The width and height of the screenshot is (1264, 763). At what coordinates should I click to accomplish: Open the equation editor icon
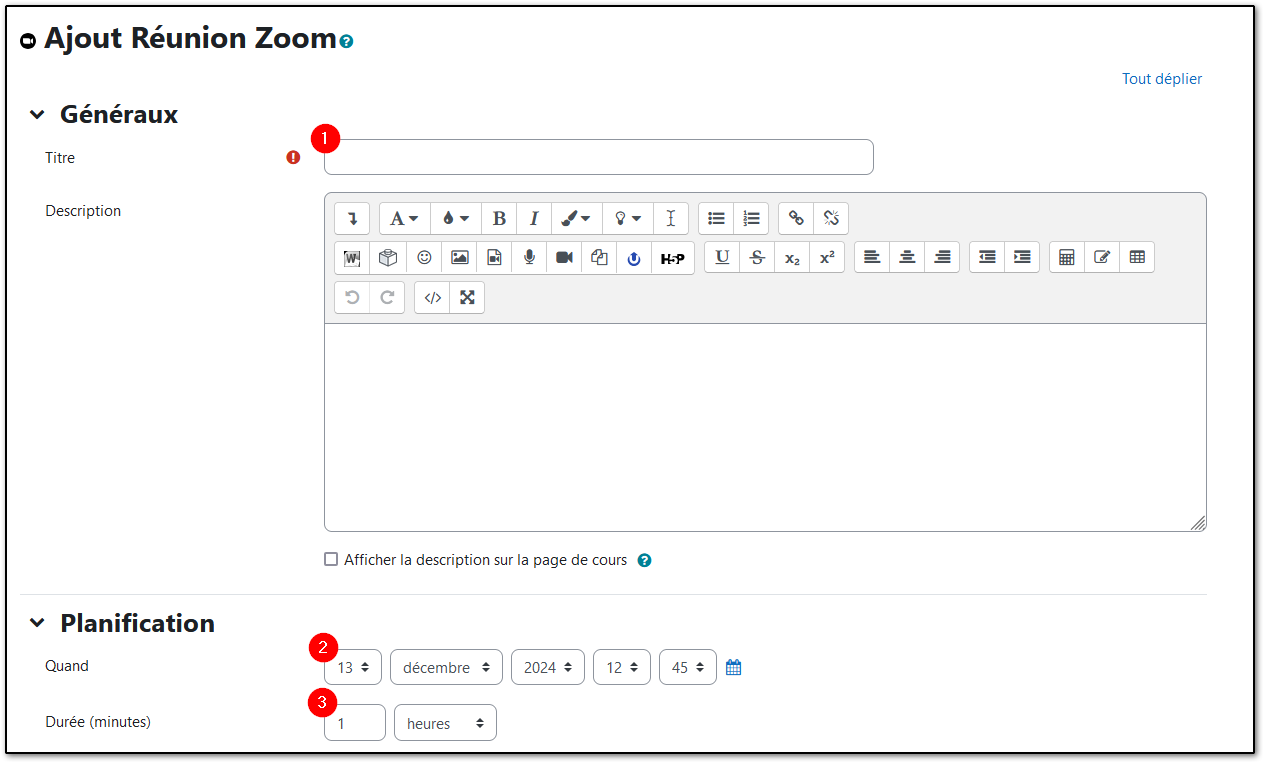coord(1066,257)
